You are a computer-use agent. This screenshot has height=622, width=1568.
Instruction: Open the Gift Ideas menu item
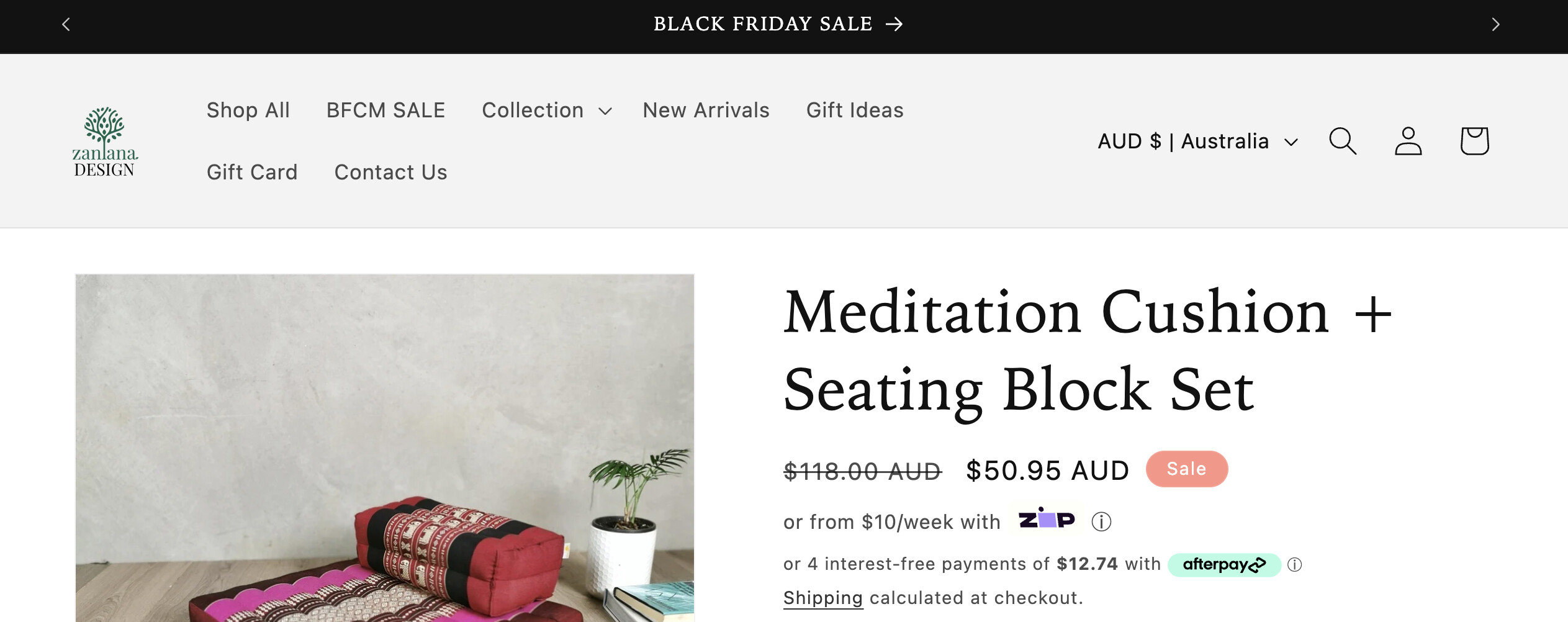tap(855, 110)
